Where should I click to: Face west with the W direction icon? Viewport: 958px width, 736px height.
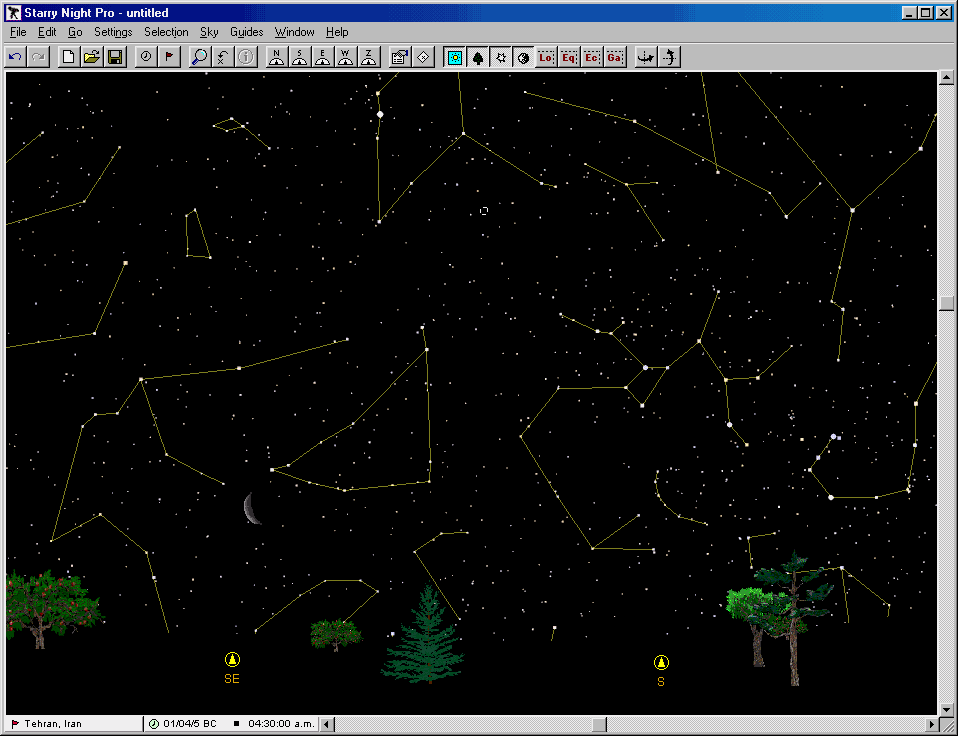tap(346, 57)
